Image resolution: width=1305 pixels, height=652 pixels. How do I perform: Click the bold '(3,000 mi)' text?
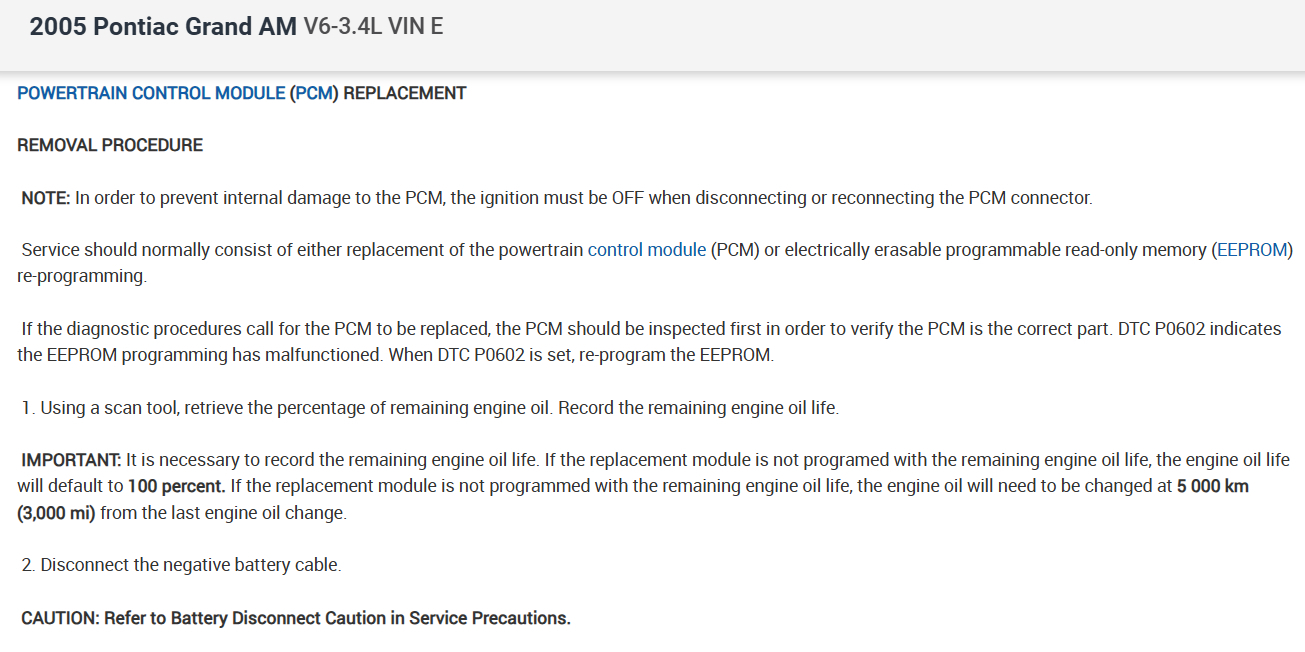tap(56, 513)
